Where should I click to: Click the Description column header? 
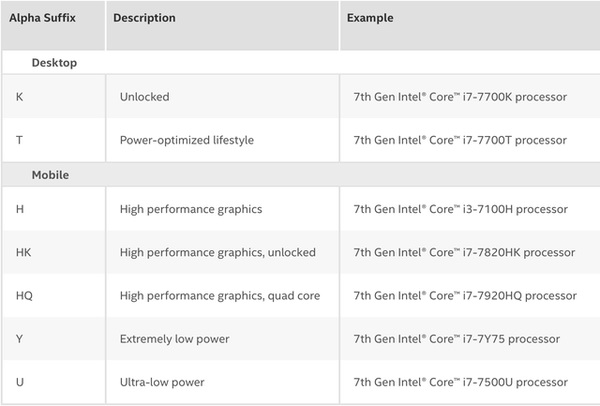145,18
